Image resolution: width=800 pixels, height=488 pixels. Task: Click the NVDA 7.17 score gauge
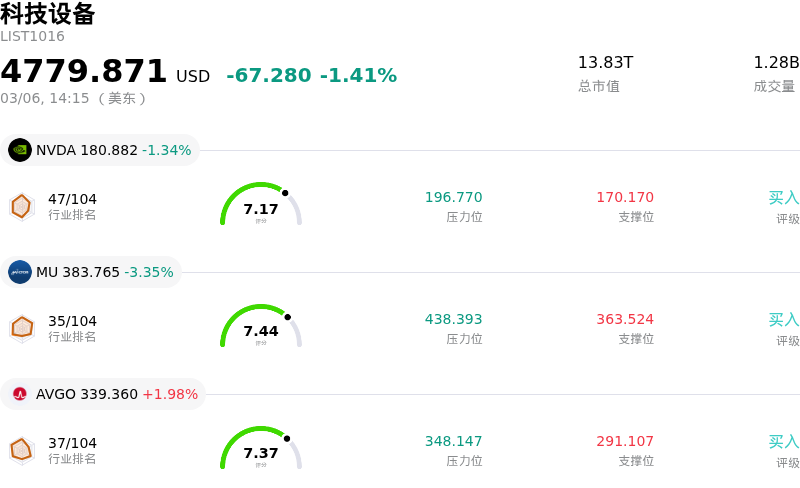point(261,206)
